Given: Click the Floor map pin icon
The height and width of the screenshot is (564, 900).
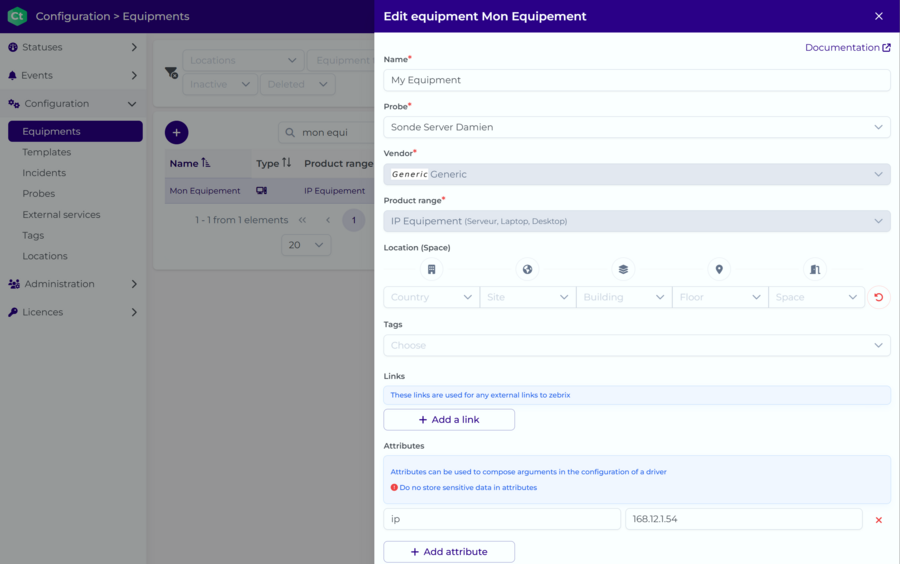Looking at the screenshot, I should (x=719, y=269).
